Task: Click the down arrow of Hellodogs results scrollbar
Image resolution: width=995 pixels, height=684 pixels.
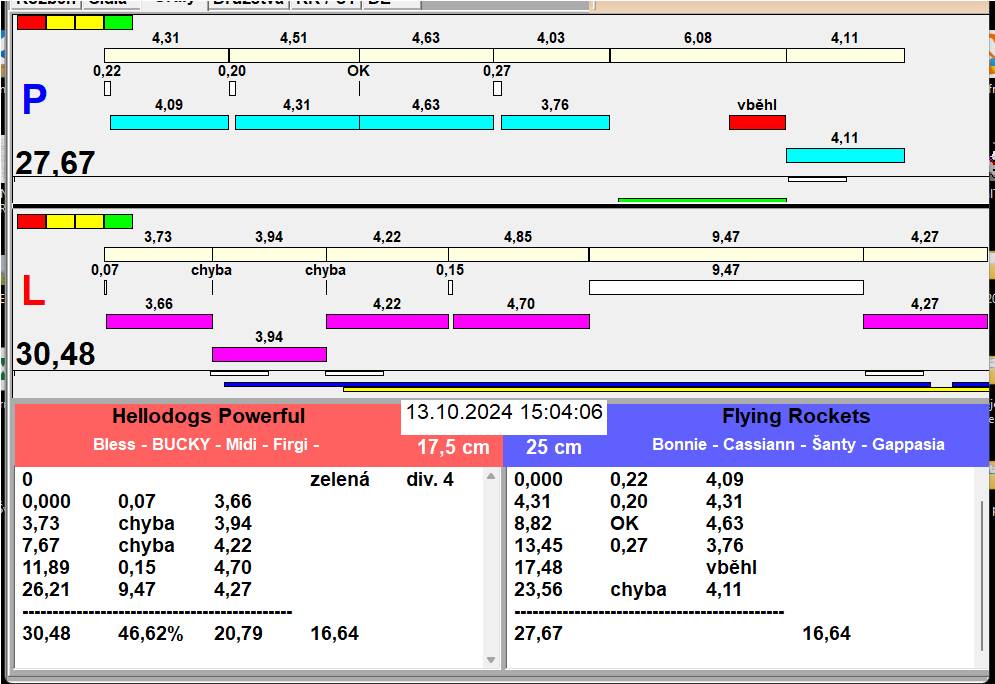Action: pyautogui.click(x=491, y=660)
